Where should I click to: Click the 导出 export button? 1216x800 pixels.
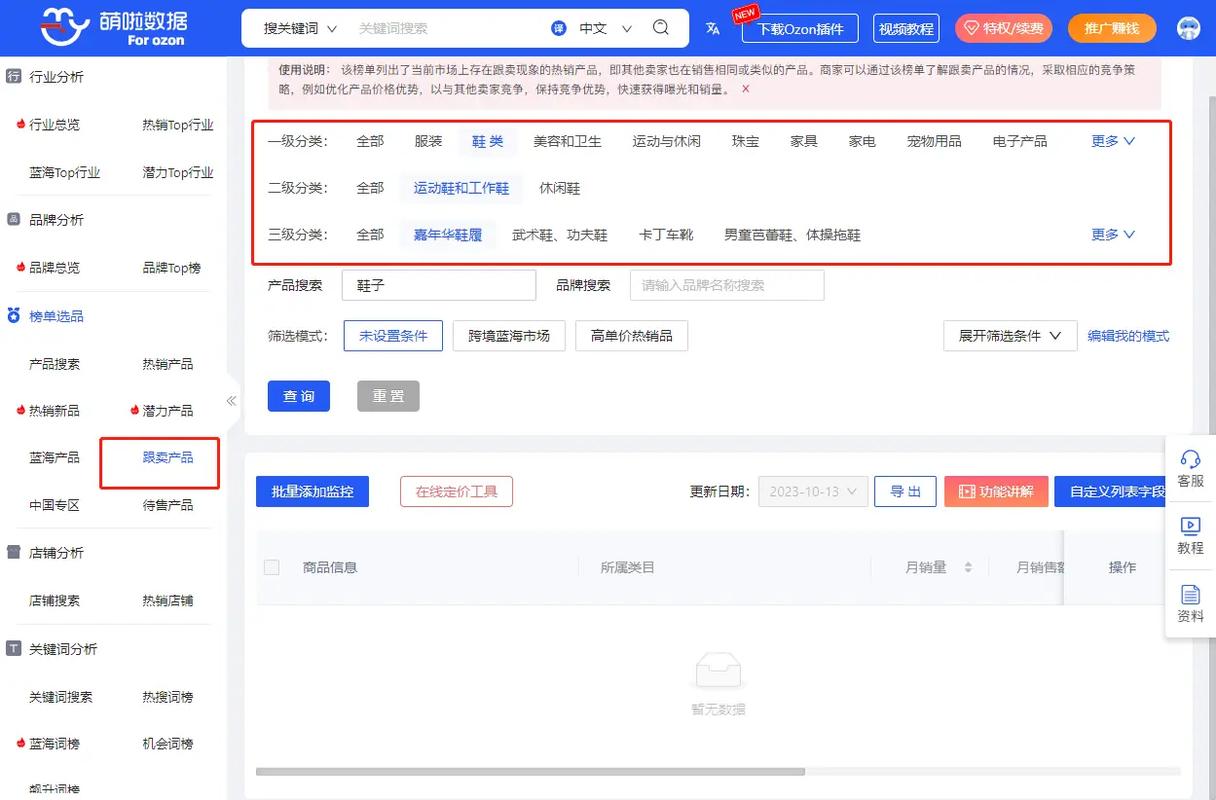905,492
